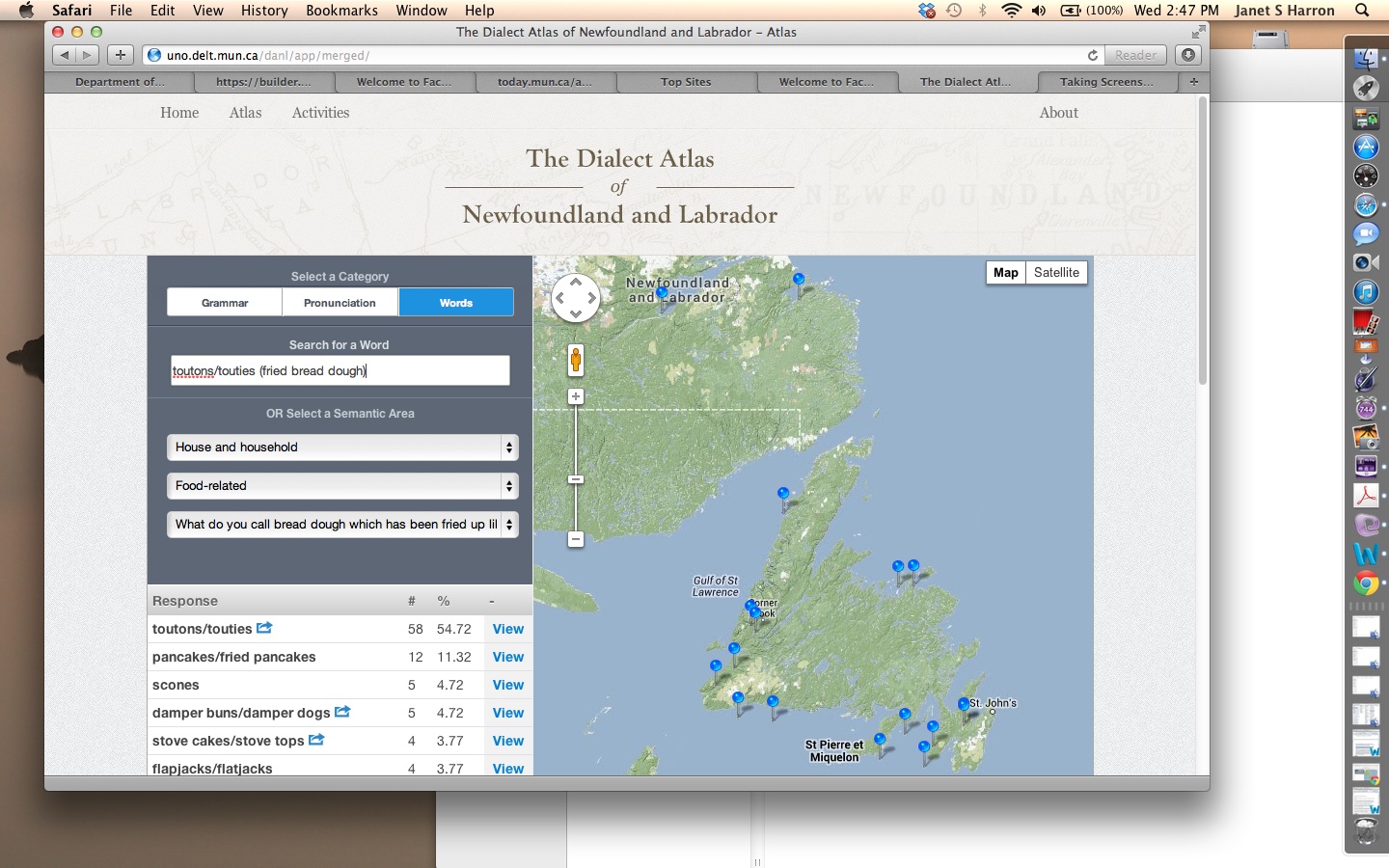Open the Activities link
This screenshot has height=868, width=1389.
click(320, 113)
